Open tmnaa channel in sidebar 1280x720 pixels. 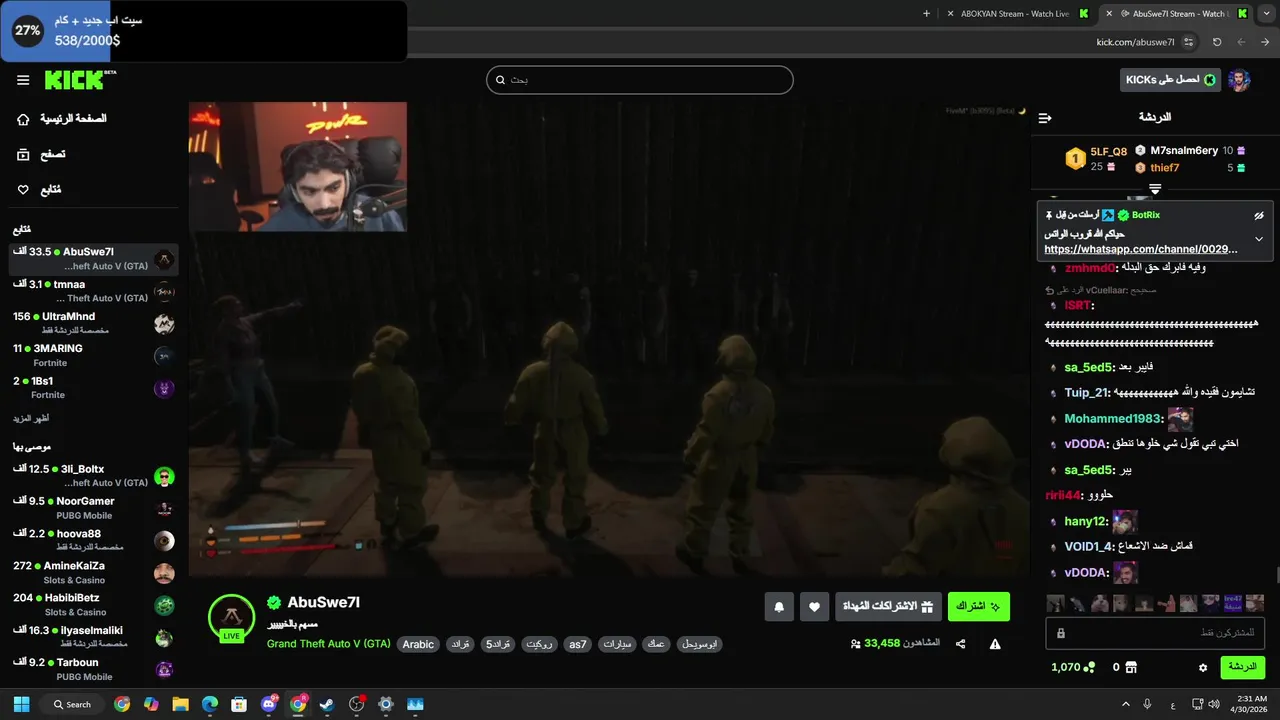(94, 291)
